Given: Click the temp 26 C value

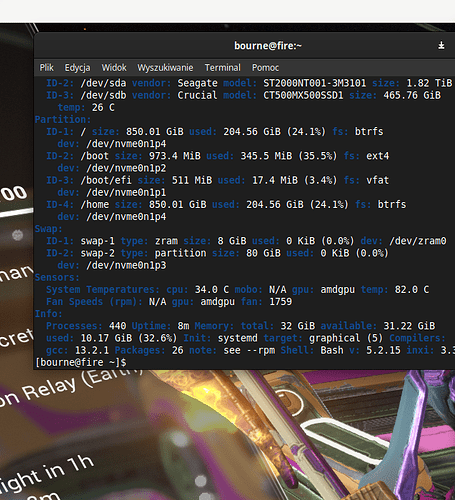Looking at the screenshot, I should click(103, 107).
